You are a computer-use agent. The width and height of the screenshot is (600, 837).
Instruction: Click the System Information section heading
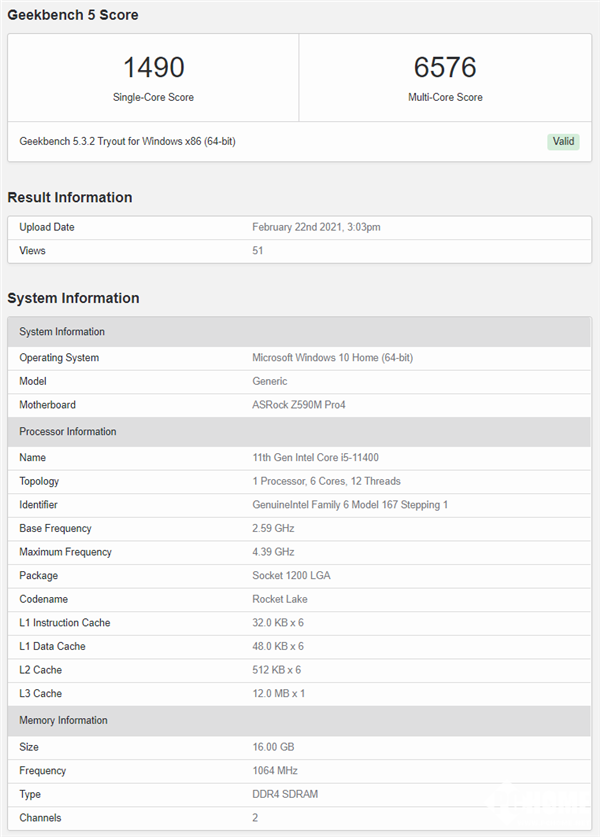73,298
